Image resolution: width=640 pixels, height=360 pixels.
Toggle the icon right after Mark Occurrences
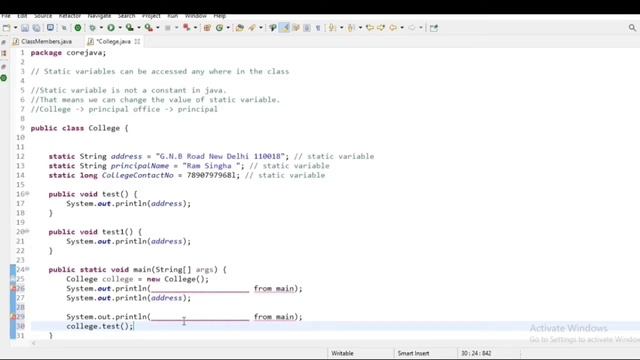point(296,28)
